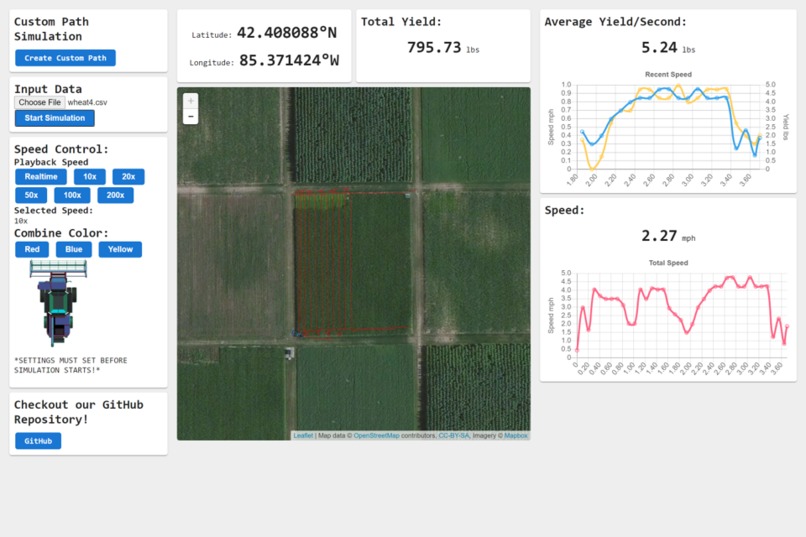
Task: Set playback speed to 100x
Action: click(x=72, y=195)
